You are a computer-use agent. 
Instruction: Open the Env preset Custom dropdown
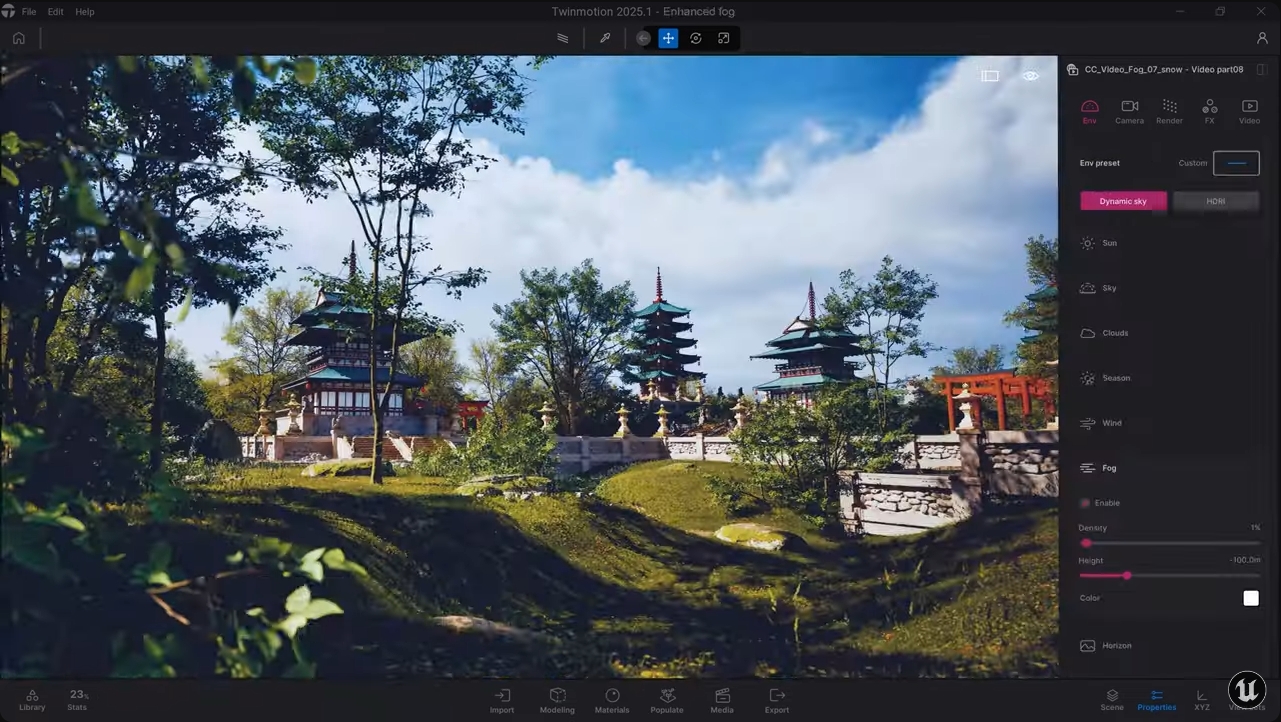[x=1236, y=163]
